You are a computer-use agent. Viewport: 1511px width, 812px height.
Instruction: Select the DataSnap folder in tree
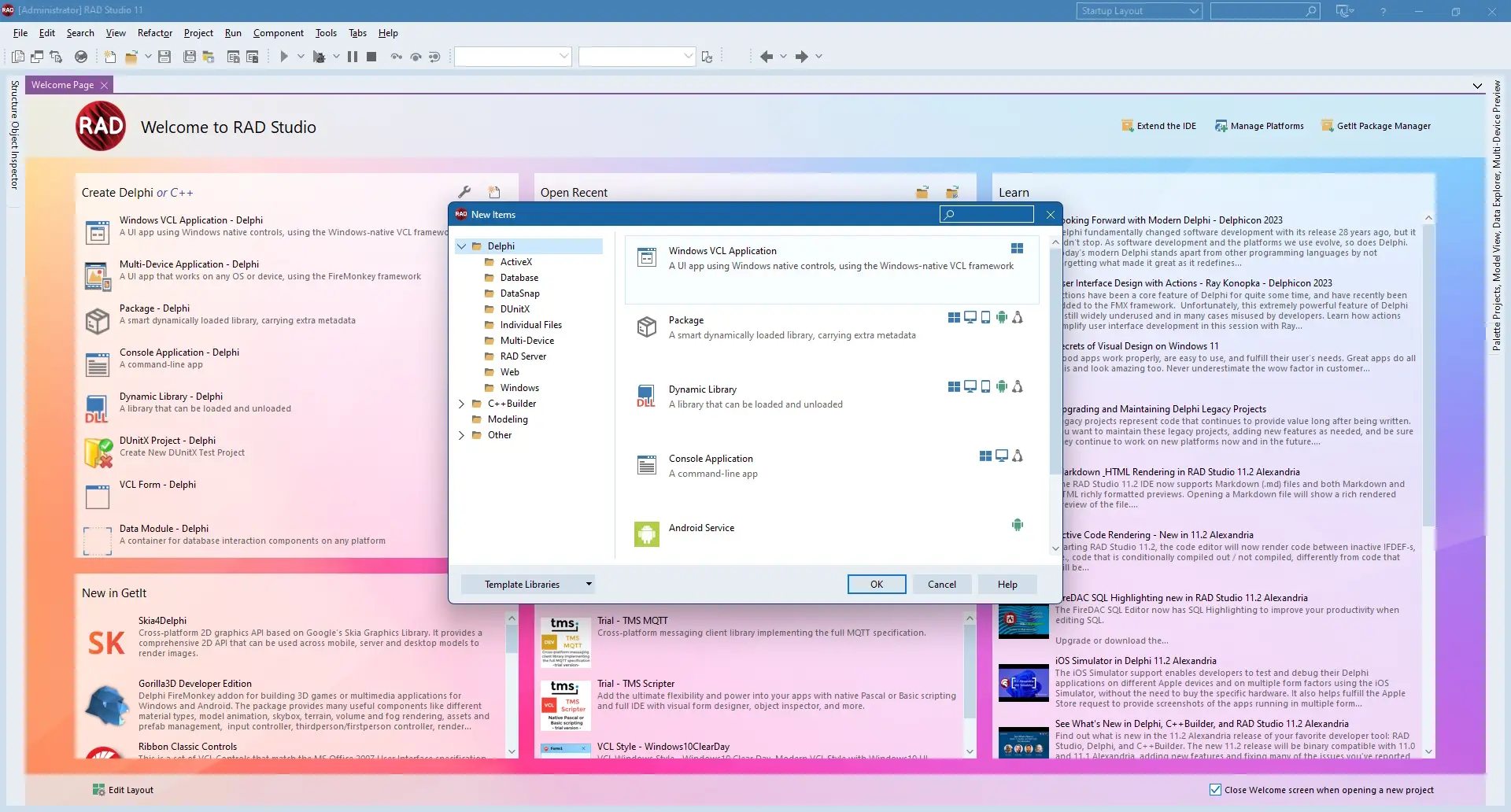click(512, 293)
